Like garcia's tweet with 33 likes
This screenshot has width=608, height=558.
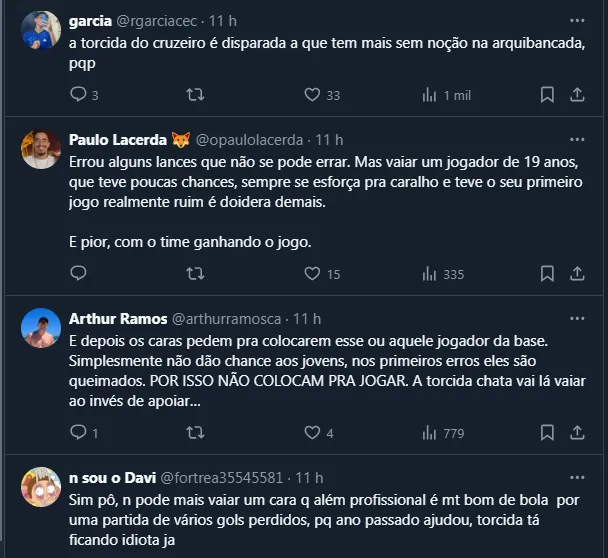click(x=312, y=95)
